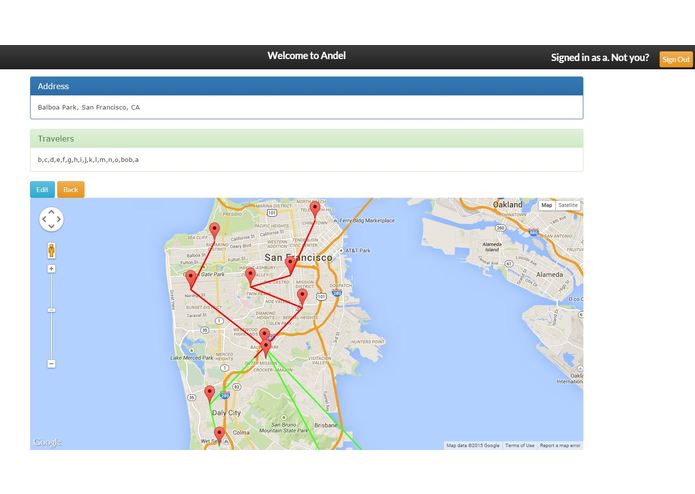Click the red marker west of Daly City
695x494 pixels.
click(x=210, y=393)
